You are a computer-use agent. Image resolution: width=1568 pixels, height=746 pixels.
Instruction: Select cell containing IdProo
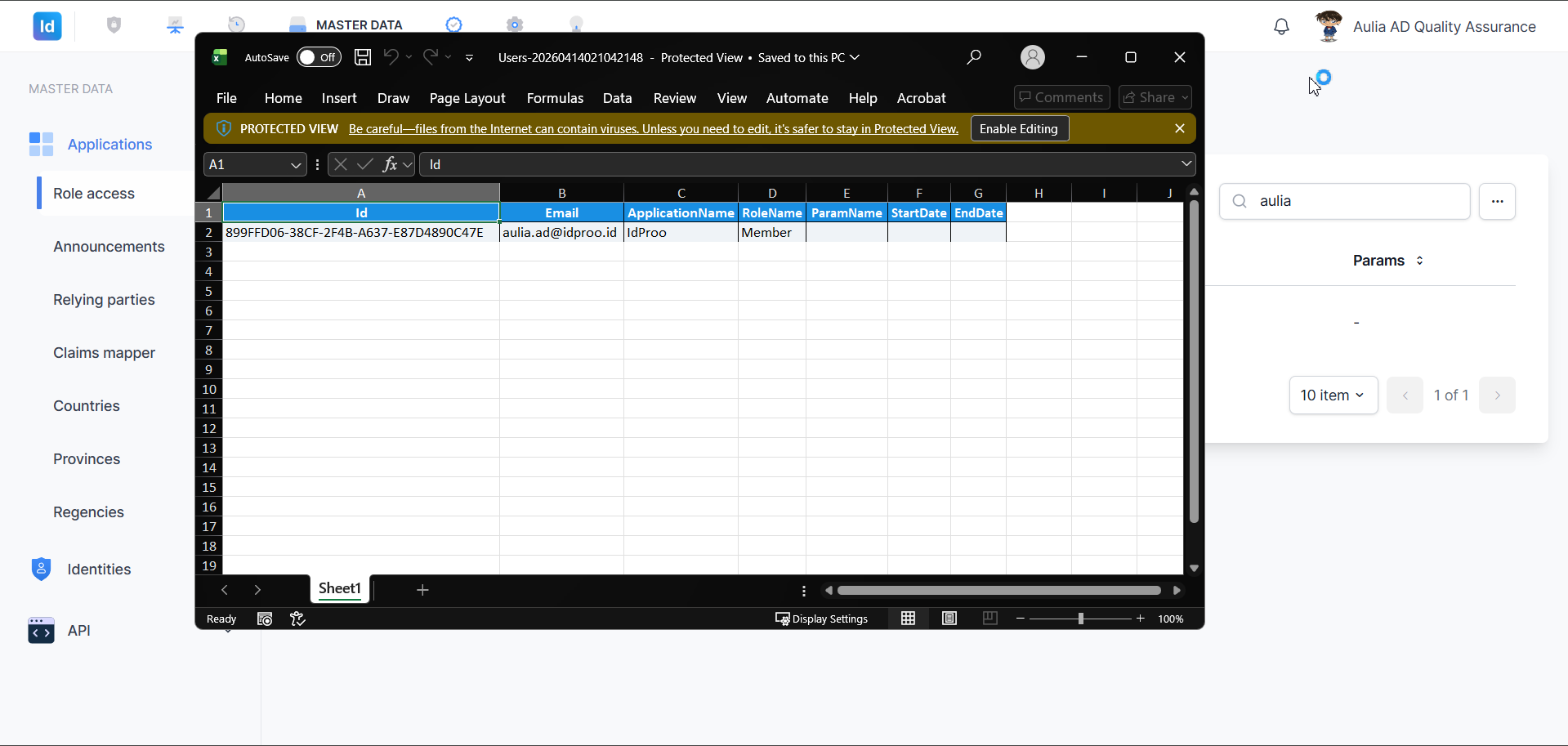tap(681, 232)
